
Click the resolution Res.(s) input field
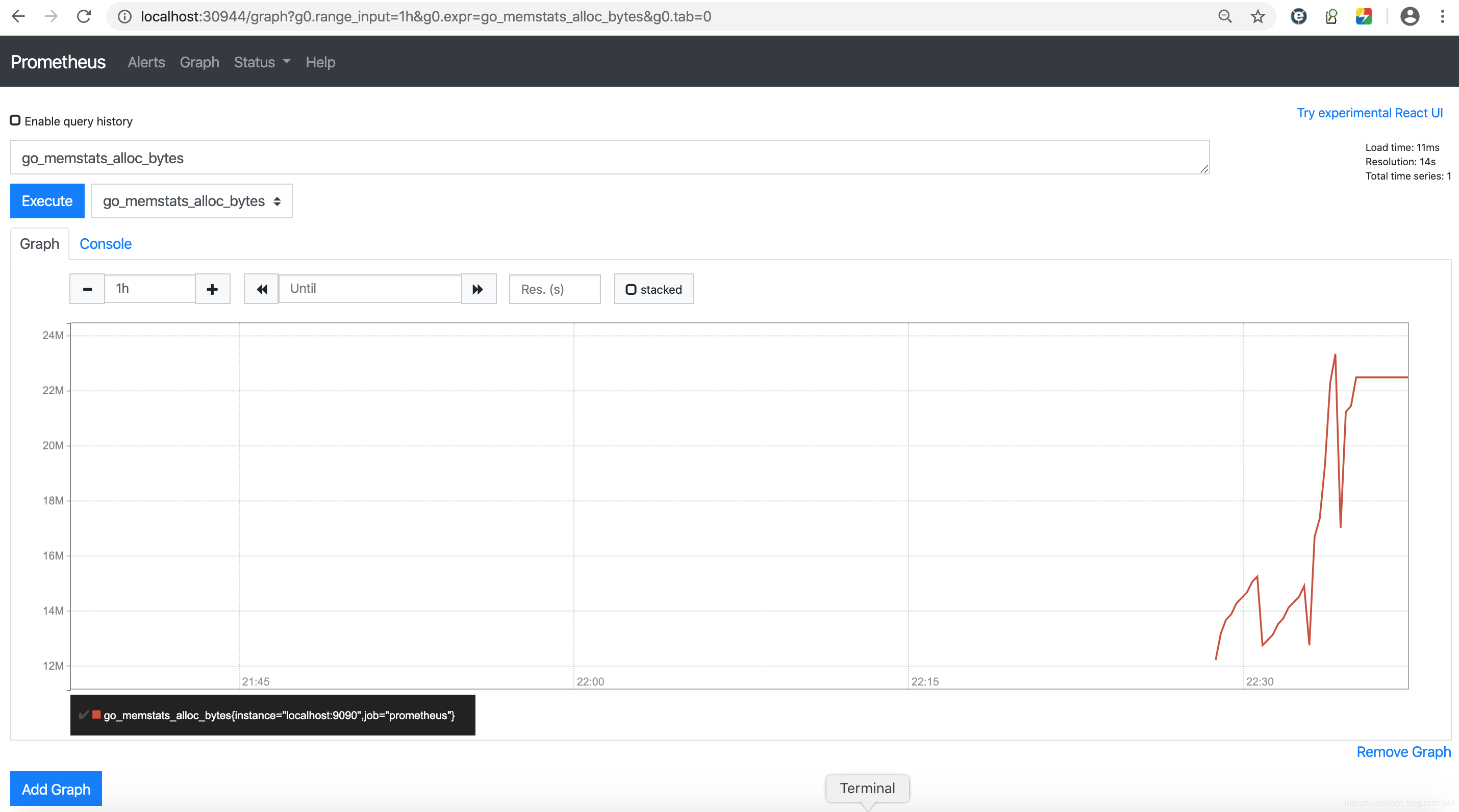click(x=554, y=289)
